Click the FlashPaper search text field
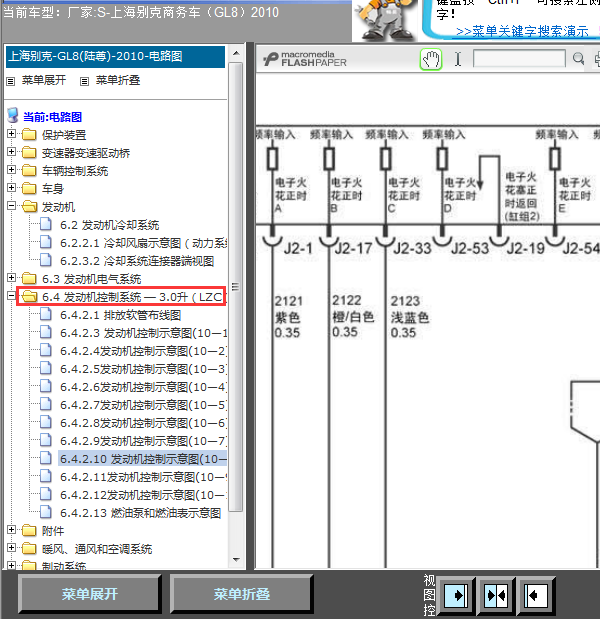The image size is (600, 619). 519,59
